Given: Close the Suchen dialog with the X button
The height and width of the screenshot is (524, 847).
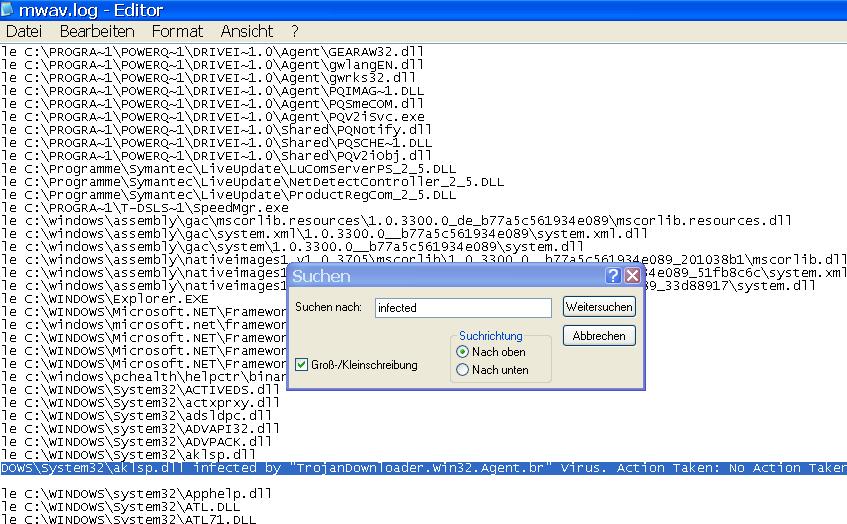Looking at the screenshot, I should point(632,275).
